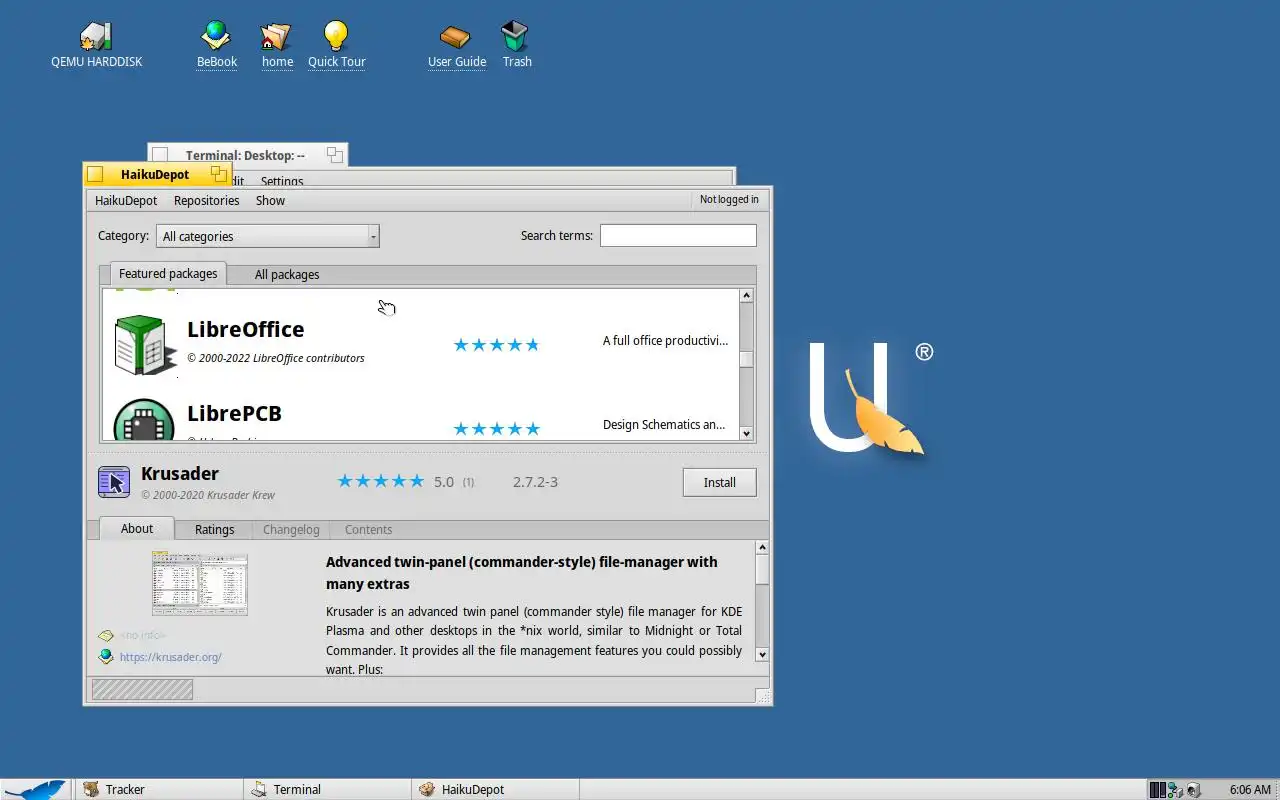Click the 'A full office productivi...' description

point(665,340)
